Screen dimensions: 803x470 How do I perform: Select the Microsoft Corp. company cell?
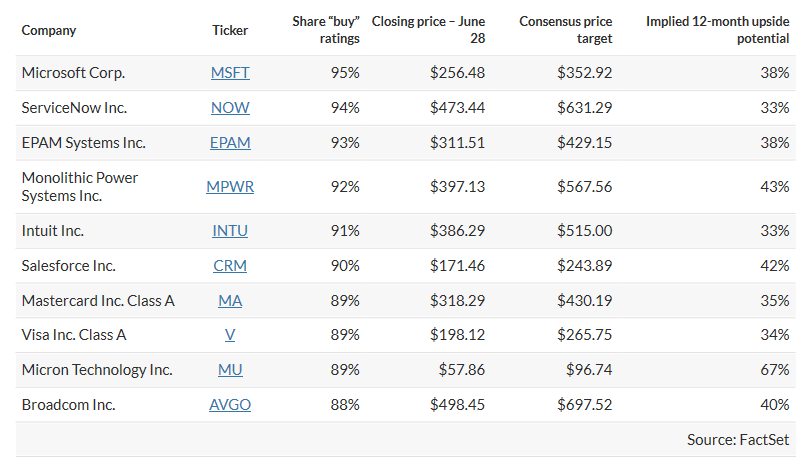(74, 73)
